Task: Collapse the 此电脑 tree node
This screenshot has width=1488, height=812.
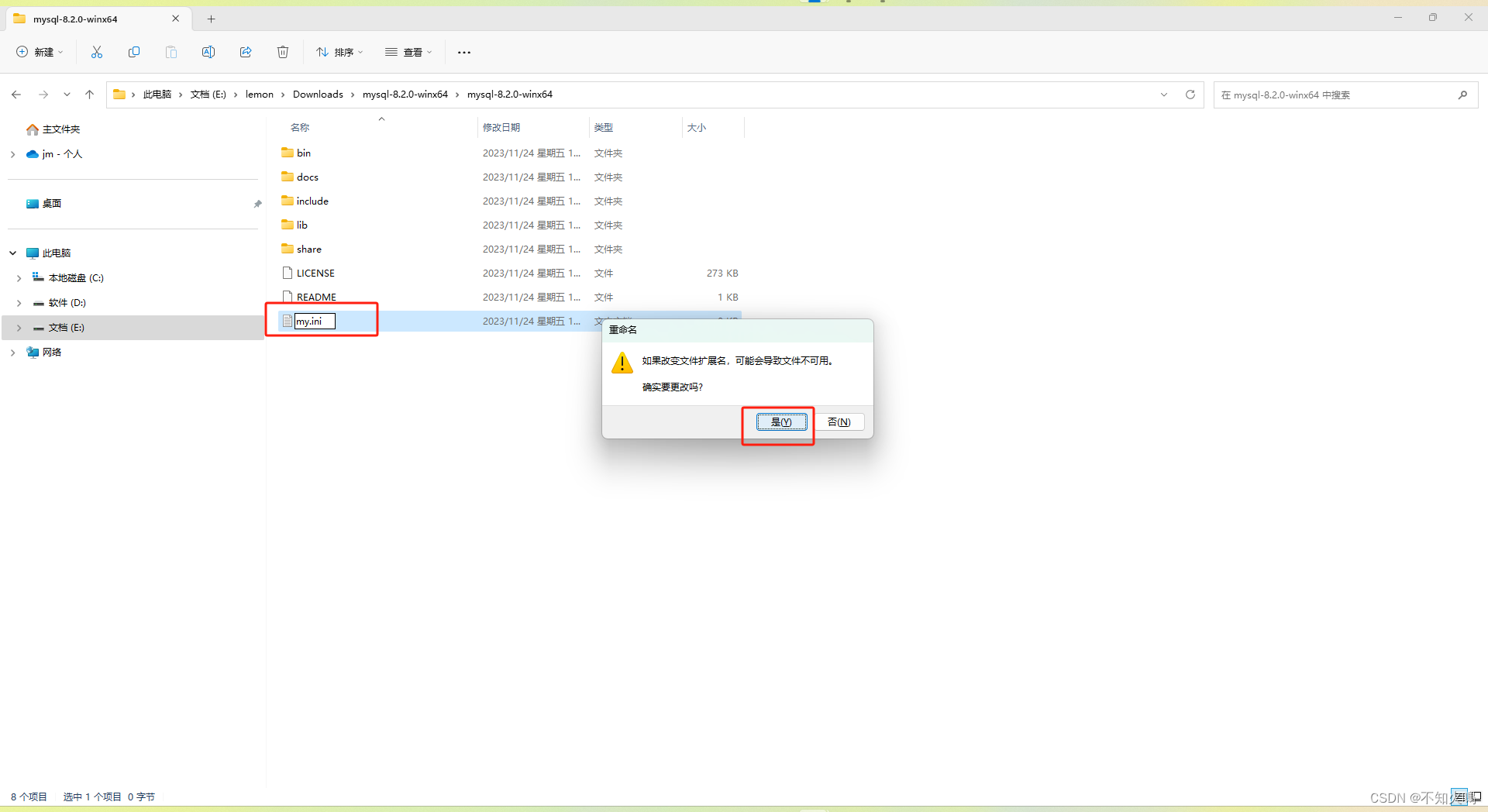Action: [x=12, y=253]
